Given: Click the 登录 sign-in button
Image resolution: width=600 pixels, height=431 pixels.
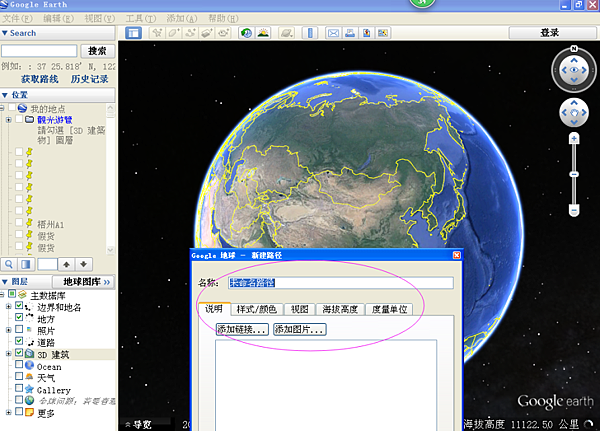Looking at the screenshot, I should [x=549, y=33].
